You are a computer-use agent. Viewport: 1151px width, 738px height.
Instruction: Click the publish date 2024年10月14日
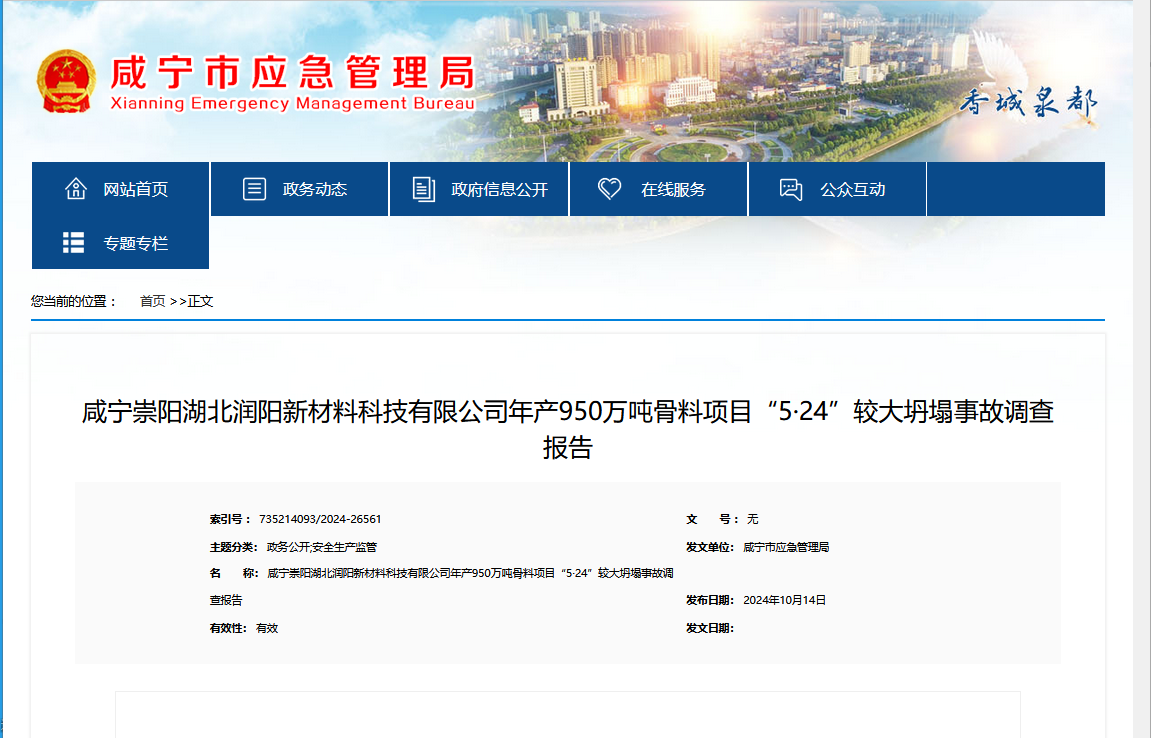785,600
